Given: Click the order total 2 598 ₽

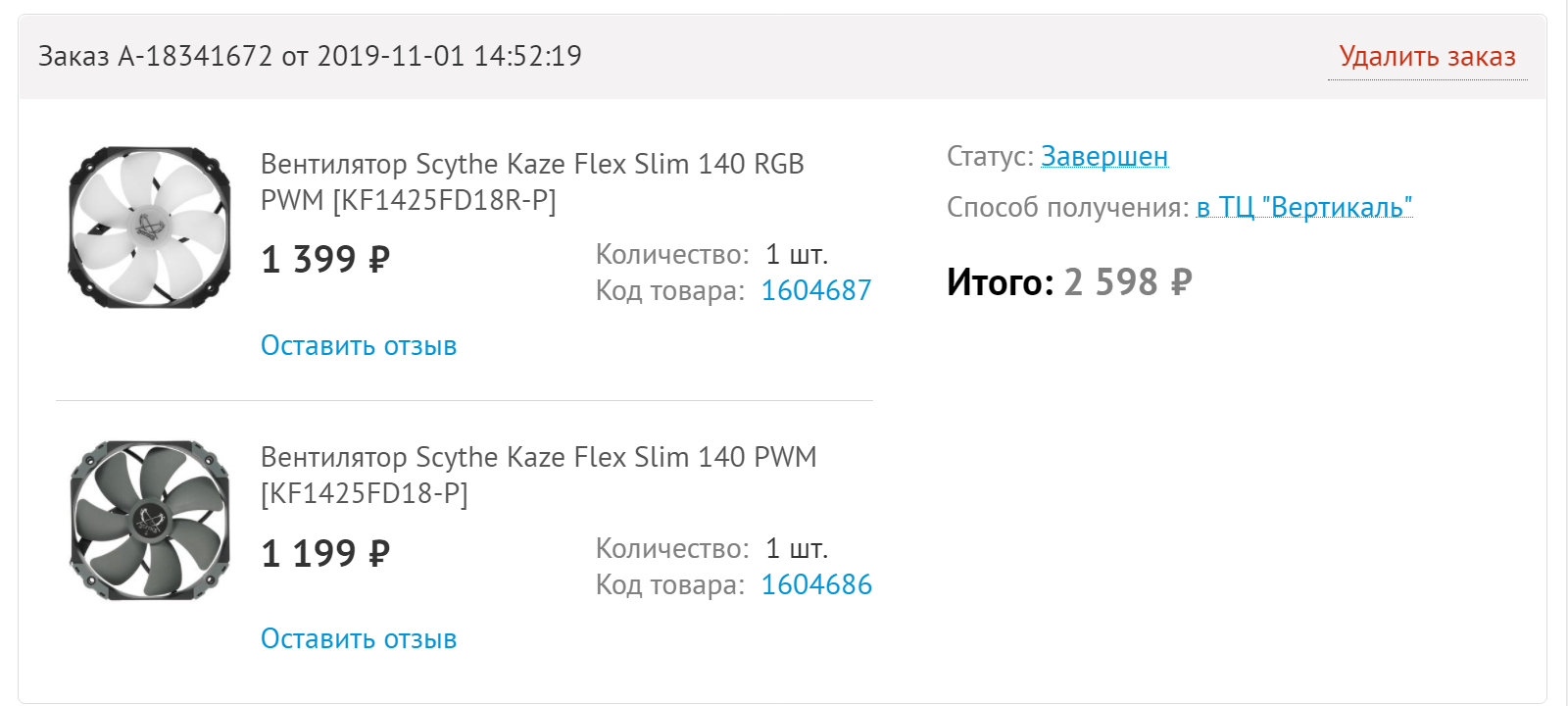Looking at the screenshot, I should point(1128,282).
